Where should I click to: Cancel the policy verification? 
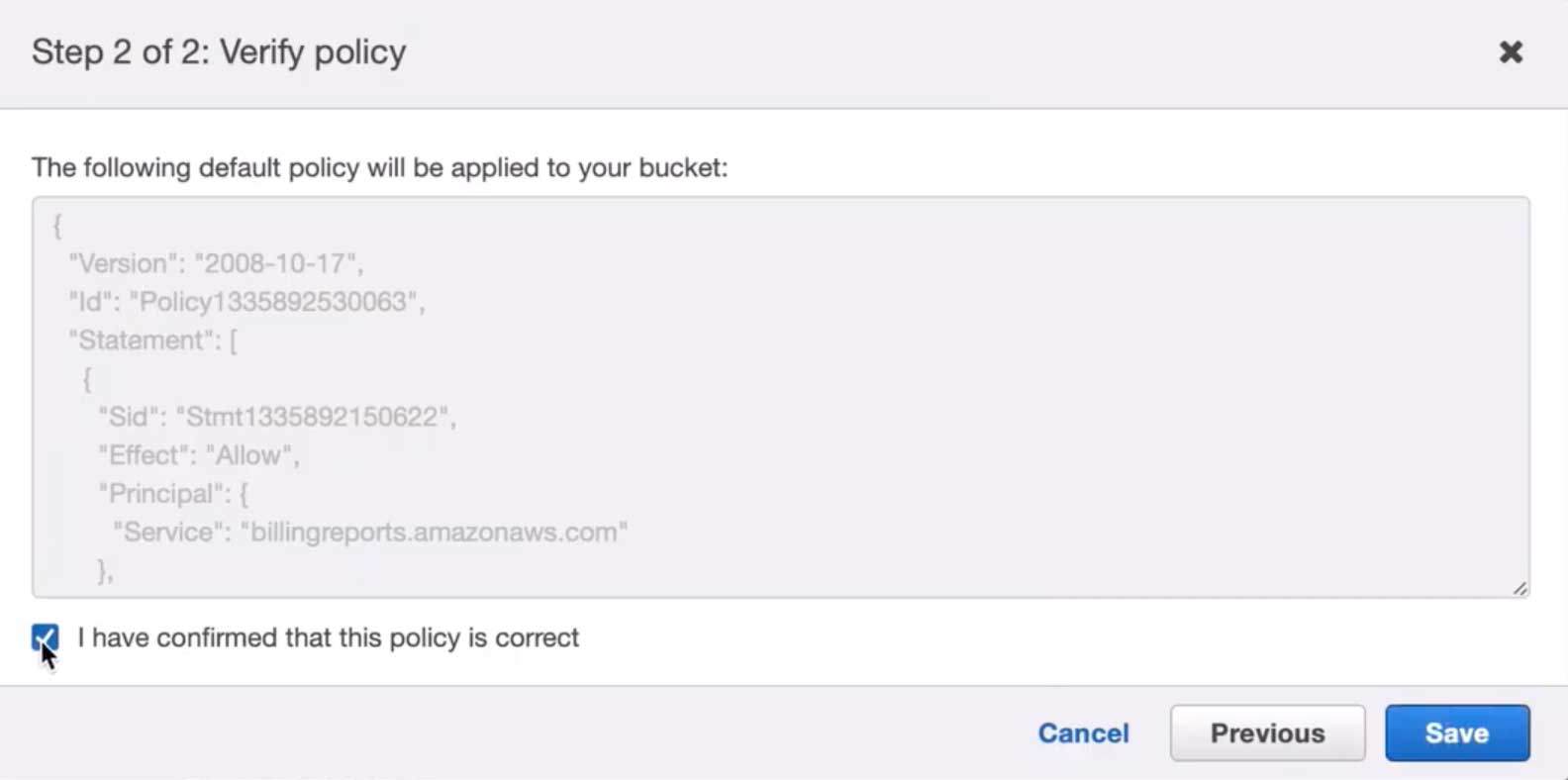coord(1083,733)
